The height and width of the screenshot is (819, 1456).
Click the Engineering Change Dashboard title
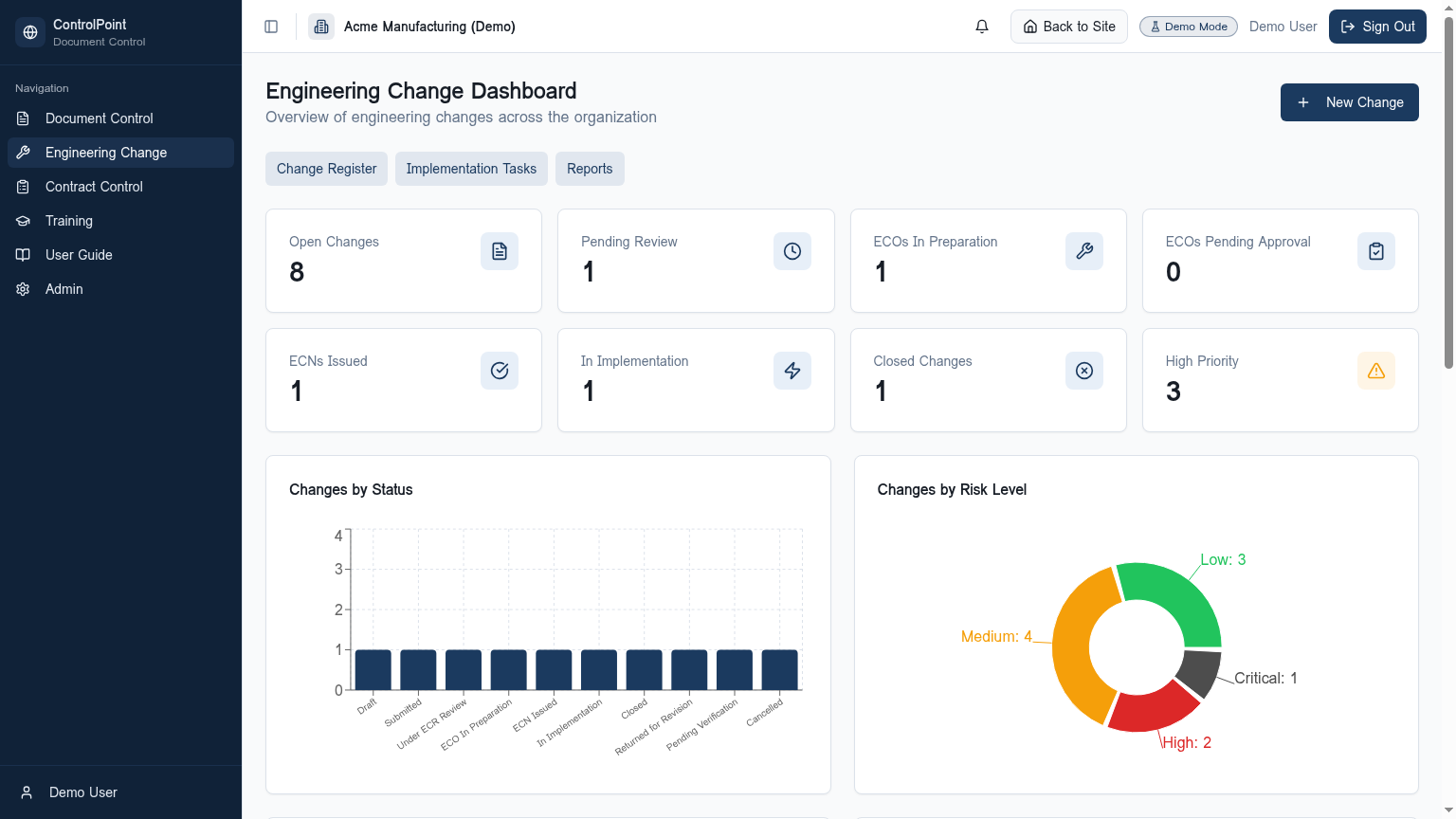point(421,91)
